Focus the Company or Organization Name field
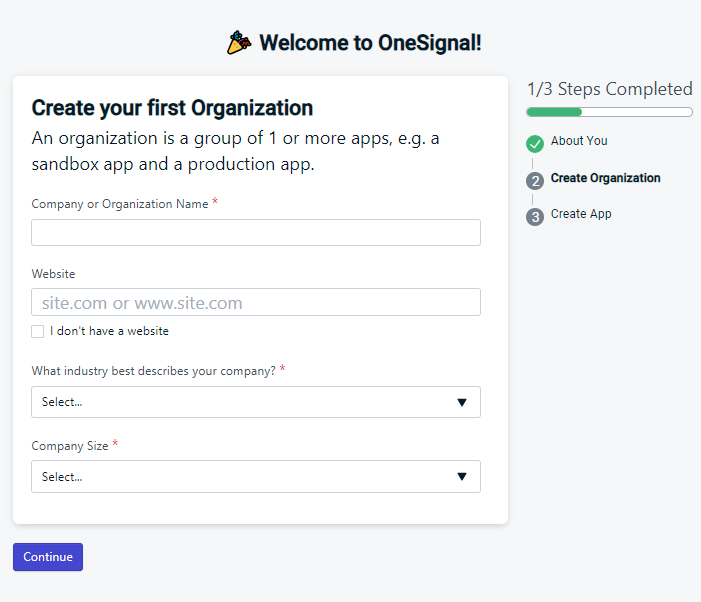Viewport: 701px width, 602px height. 256,232
